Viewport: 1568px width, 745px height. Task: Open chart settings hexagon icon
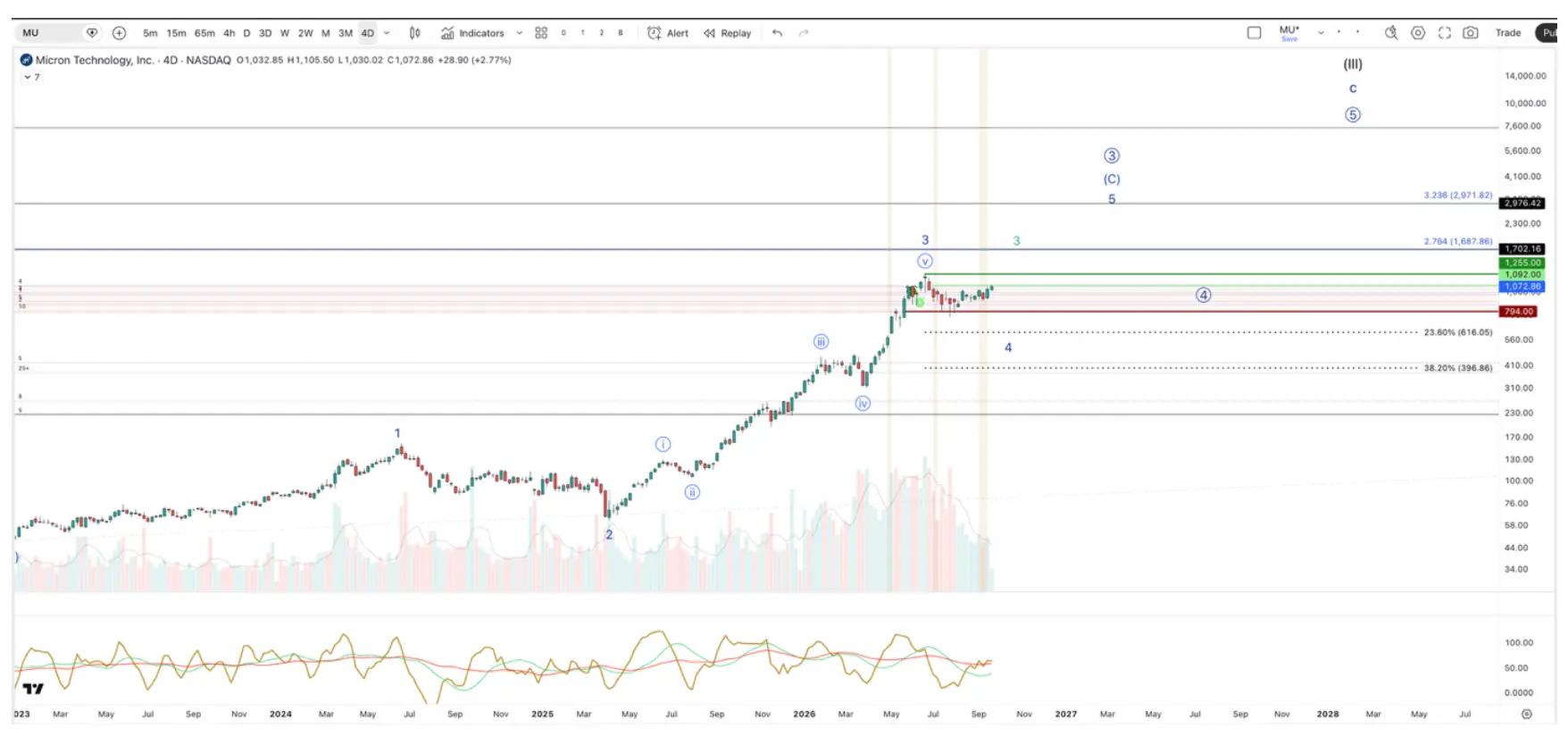point(1418,33)
